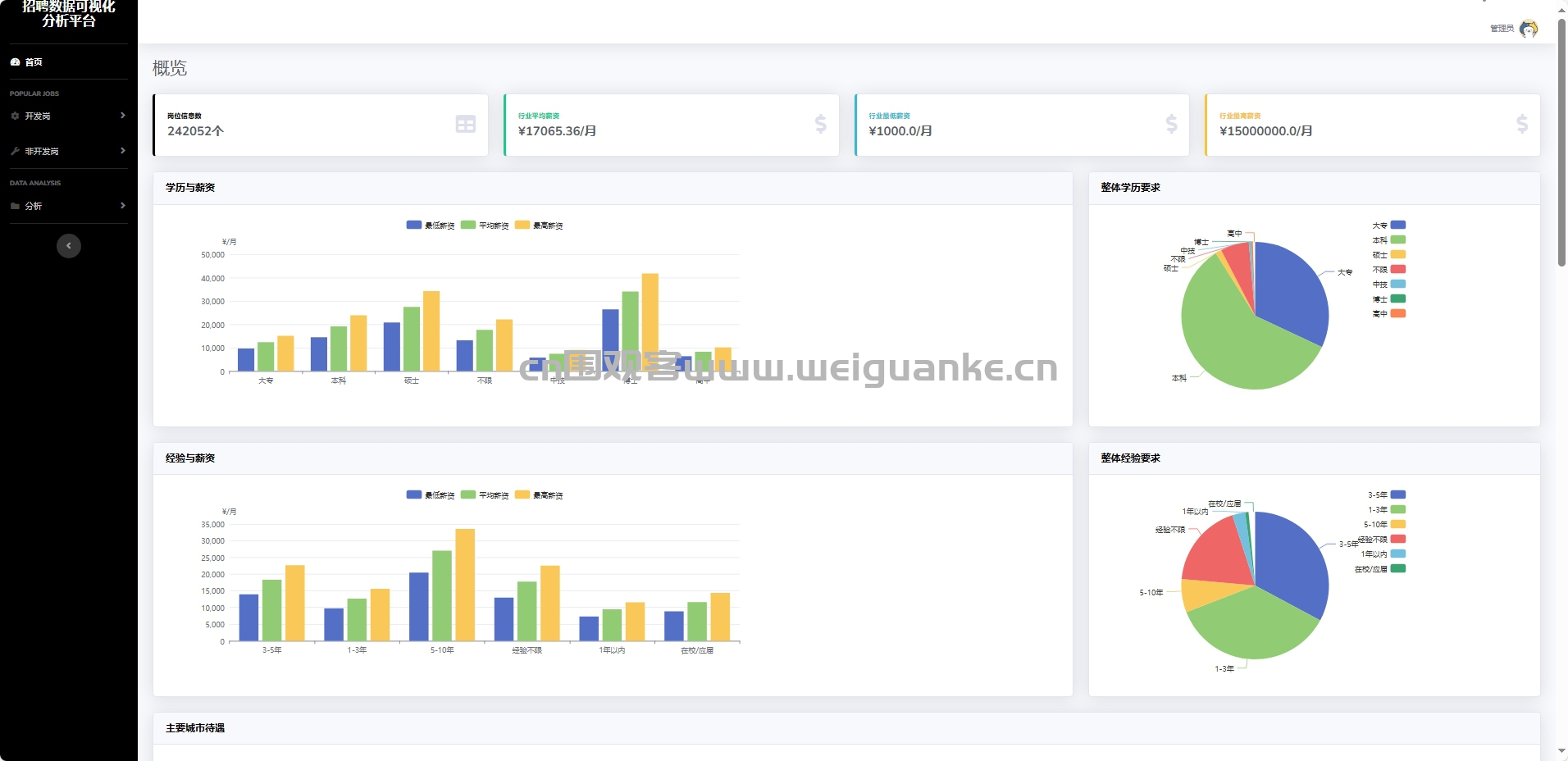Click the yellow 5-10年 bar in 经验与薪资 chart
This screenshot has width=1568, height=761.
pyautogui.click(x=465, y=585)
